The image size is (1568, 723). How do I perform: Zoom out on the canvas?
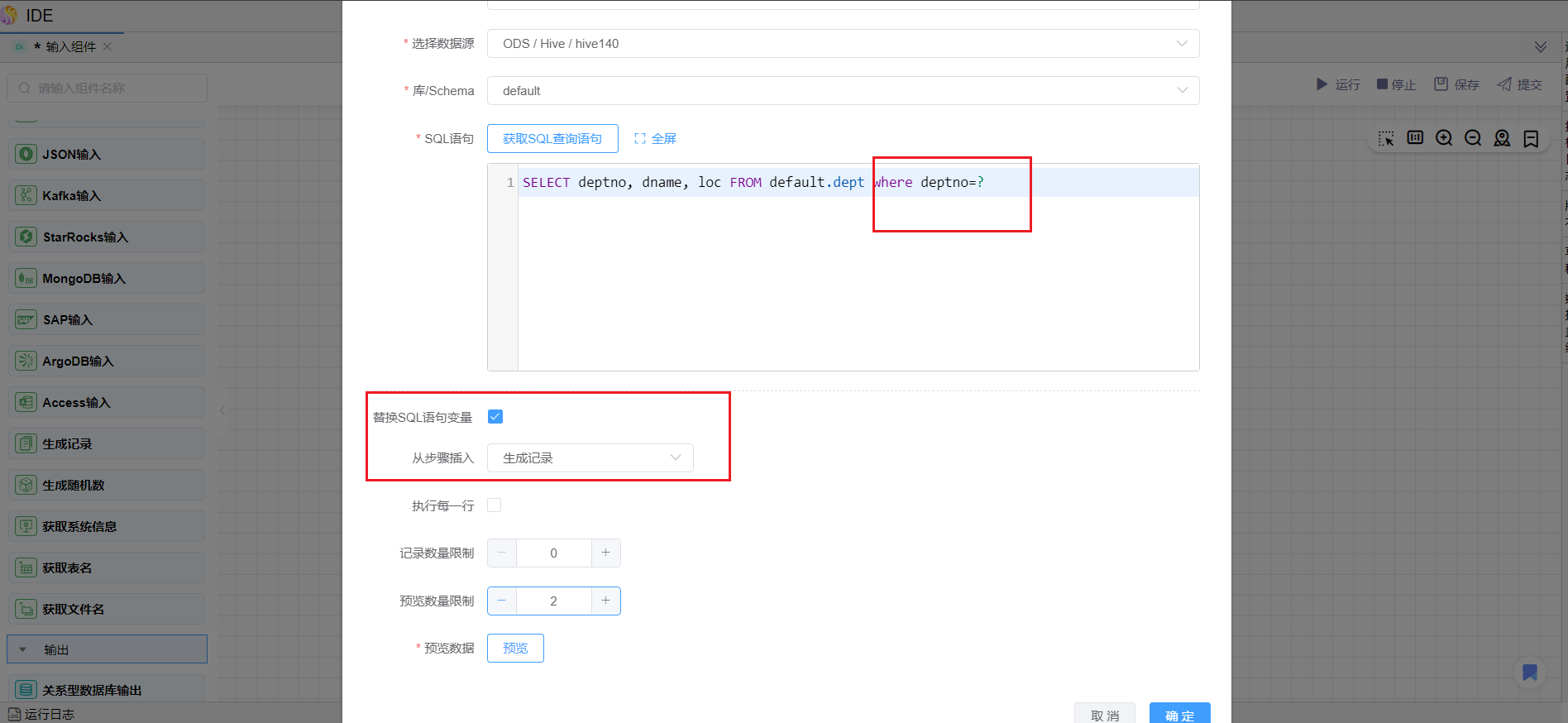[1473, 138]
